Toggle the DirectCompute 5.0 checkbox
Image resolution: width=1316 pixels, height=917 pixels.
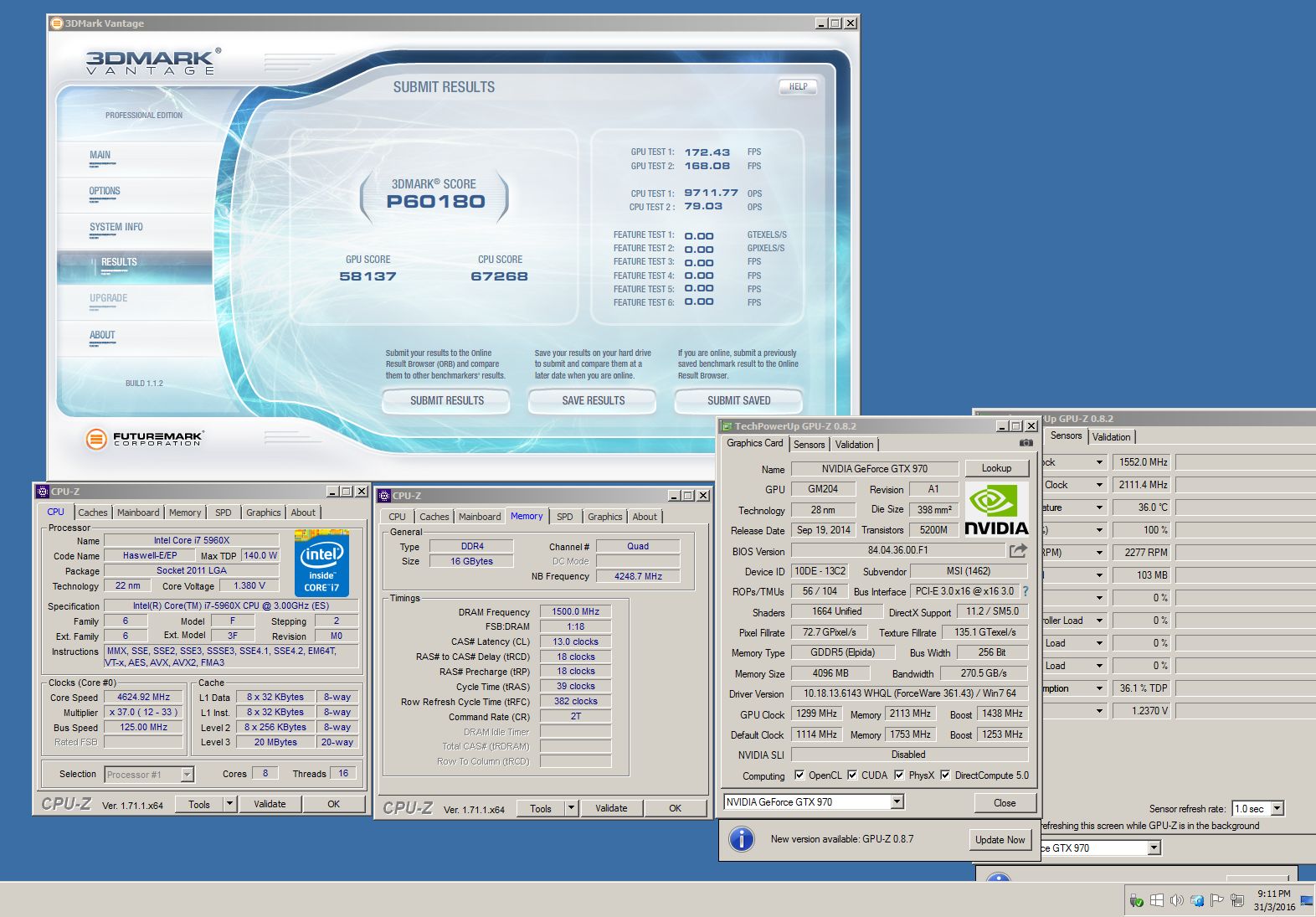point(945,775)
